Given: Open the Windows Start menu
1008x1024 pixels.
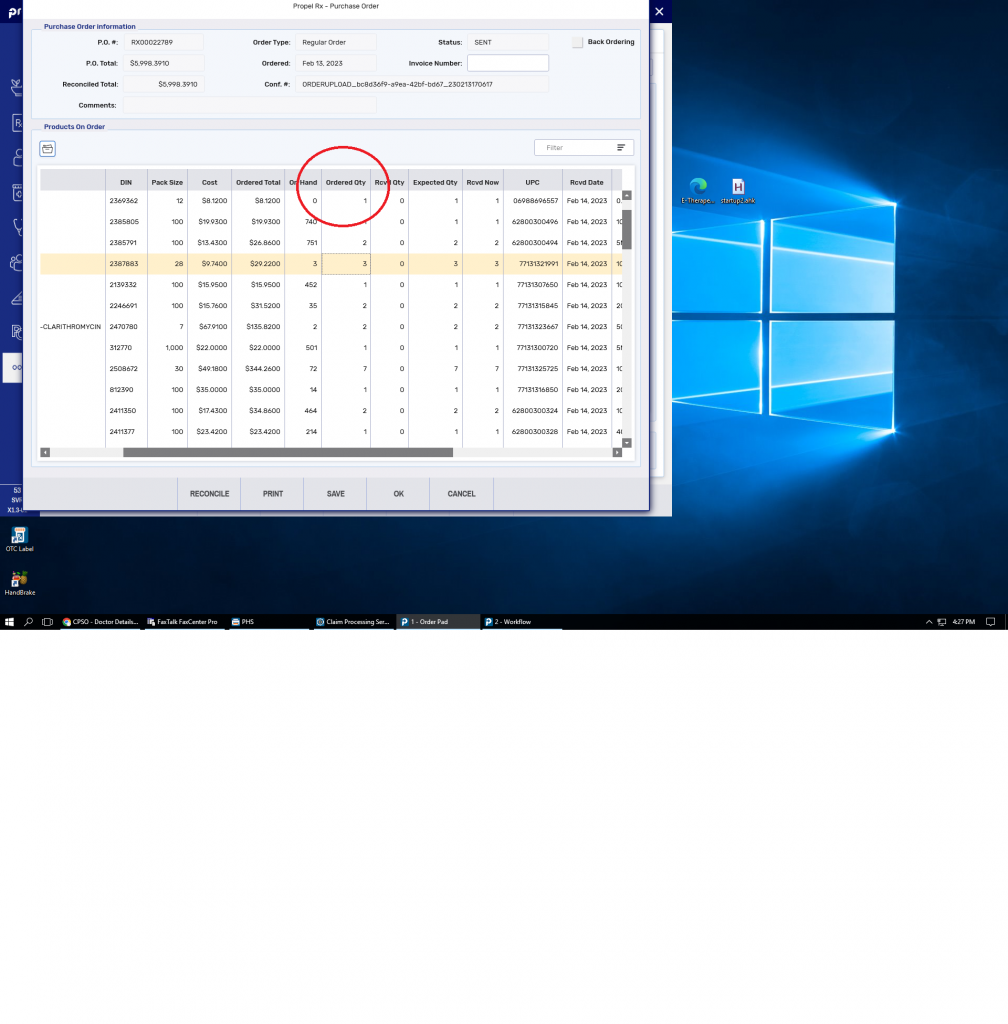Looking at the screenshot, I should click(9, 622).
